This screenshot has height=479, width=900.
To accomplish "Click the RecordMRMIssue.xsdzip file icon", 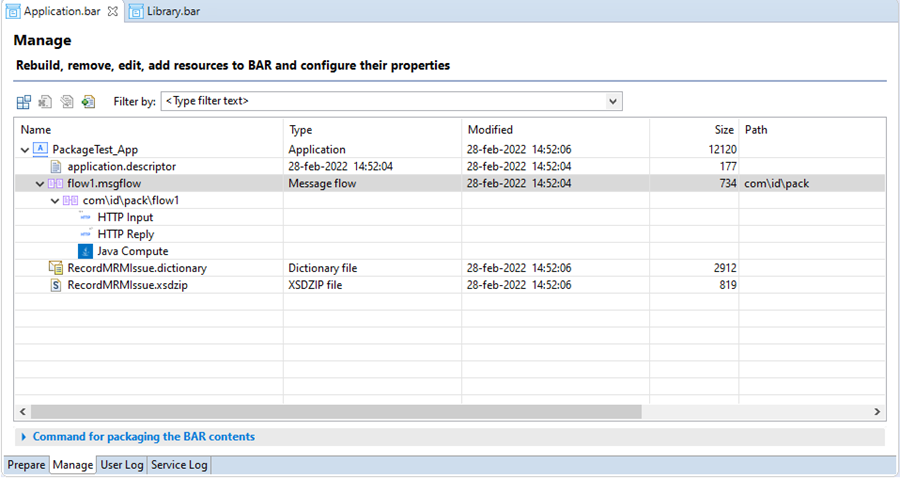I will pyautogui.click(x=56, y=285).
